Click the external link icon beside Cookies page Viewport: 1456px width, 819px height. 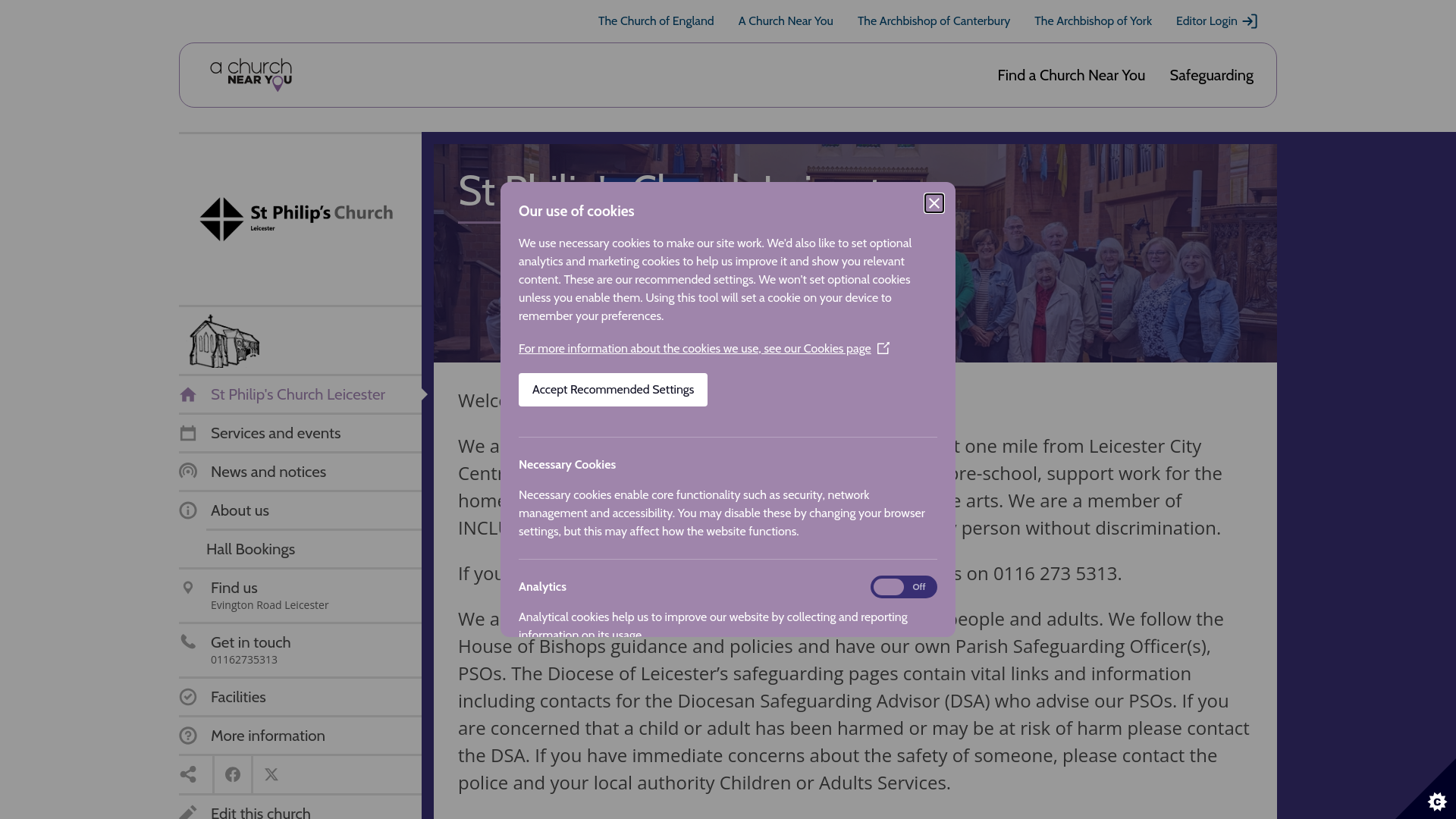tap(883, 348)
